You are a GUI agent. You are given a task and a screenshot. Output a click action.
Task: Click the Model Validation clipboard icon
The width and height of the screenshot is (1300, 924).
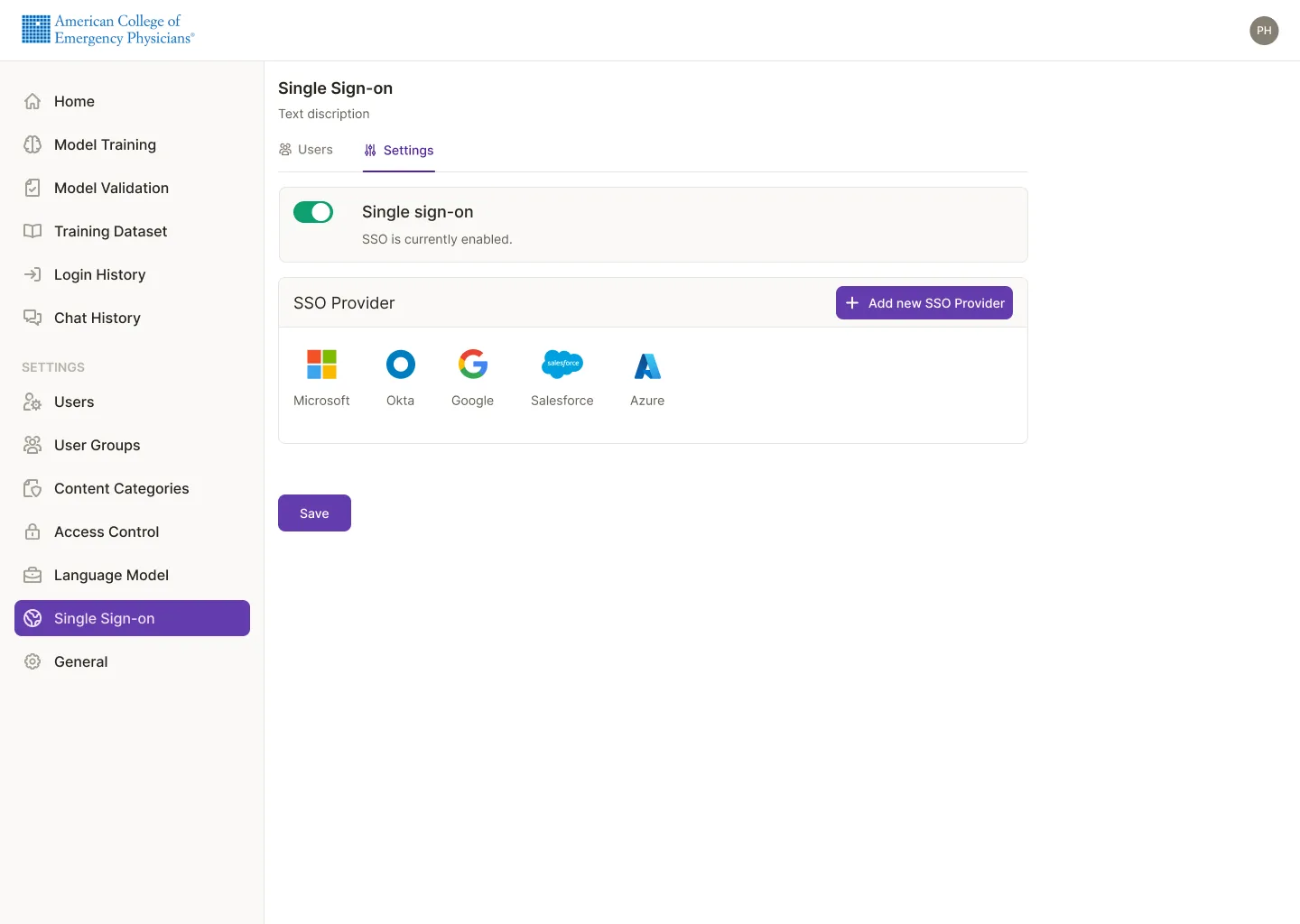click(32, 188)
